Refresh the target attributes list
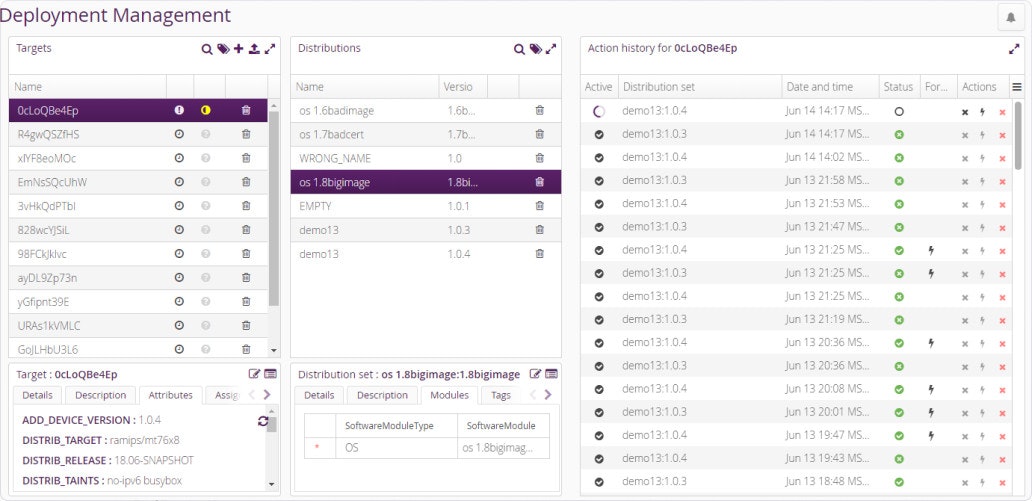The width and height of the screenshot is (1032, 501). click(263, 421)
